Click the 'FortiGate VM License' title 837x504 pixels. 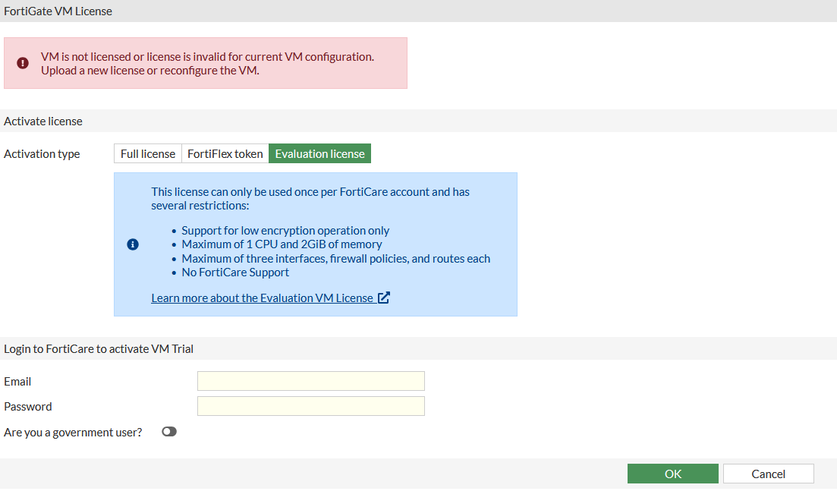(x=58, y=11)
